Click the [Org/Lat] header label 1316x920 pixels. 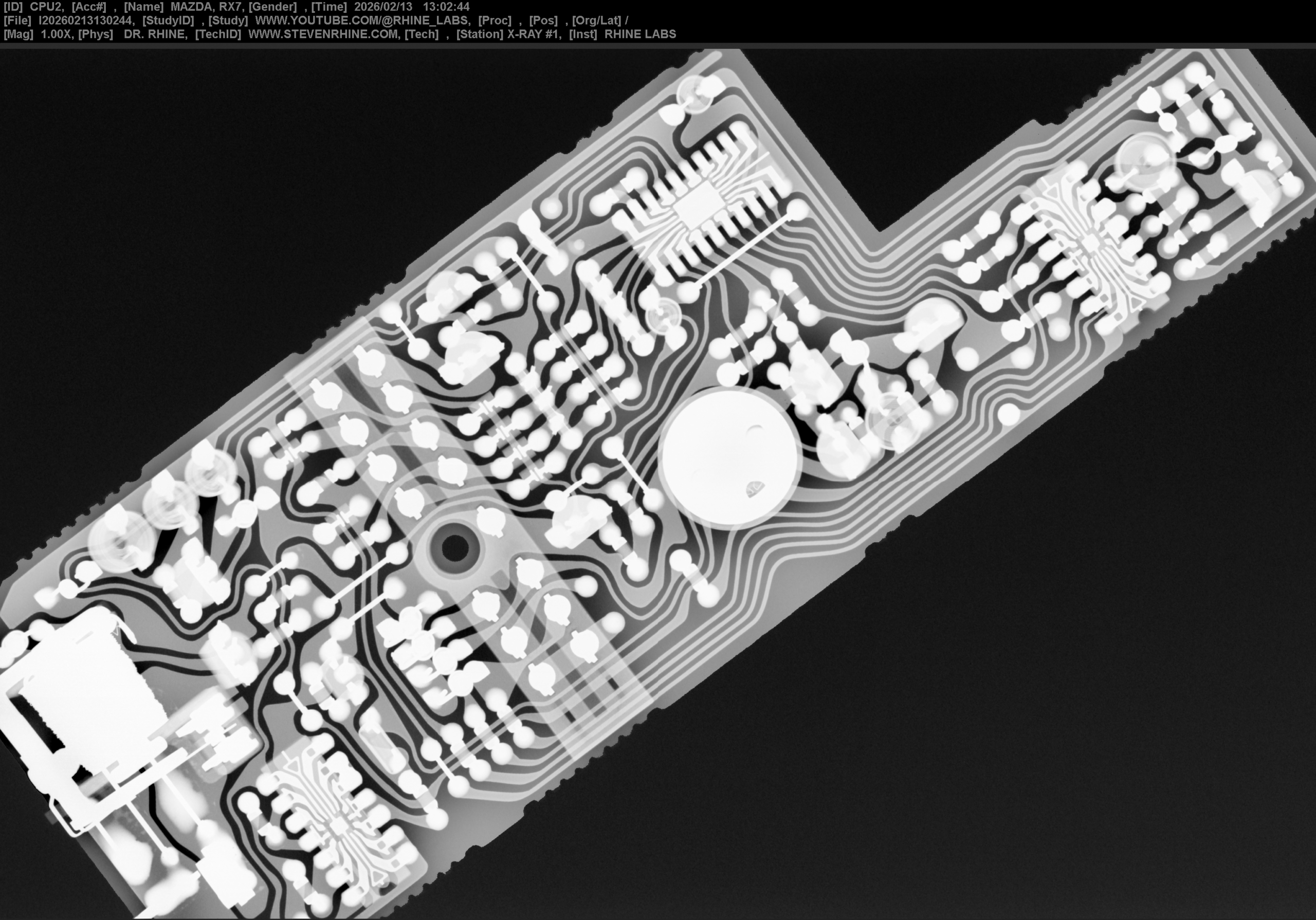point(596,21)
